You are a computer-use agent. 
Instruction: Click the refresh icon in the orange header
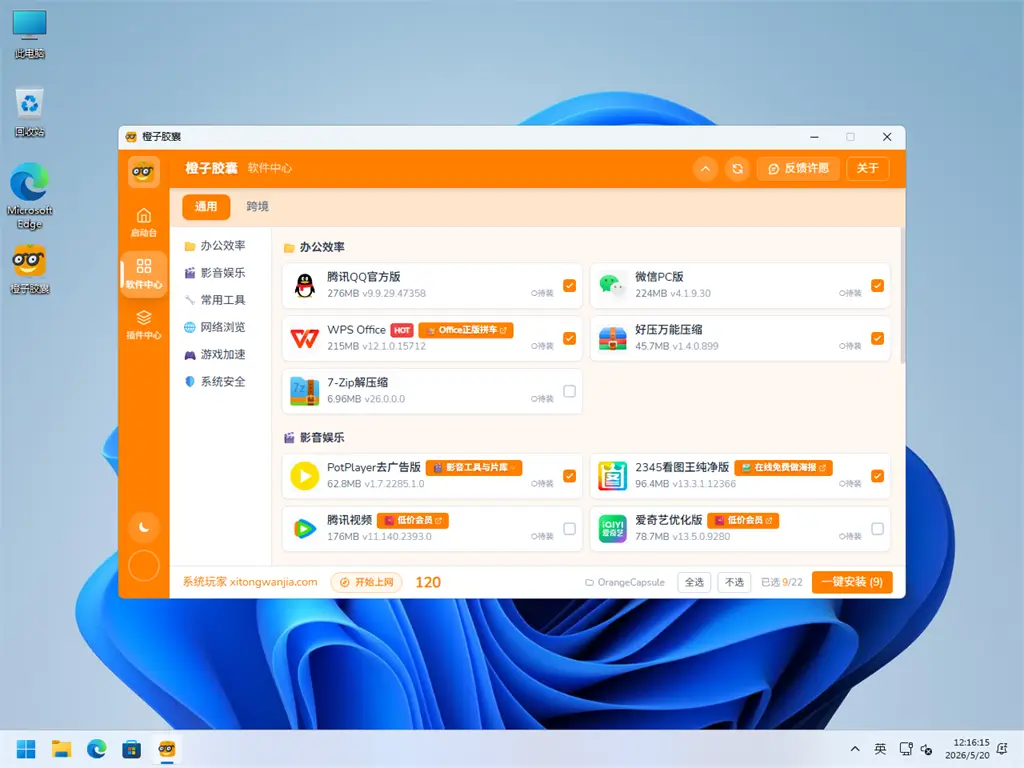point(737,168)
